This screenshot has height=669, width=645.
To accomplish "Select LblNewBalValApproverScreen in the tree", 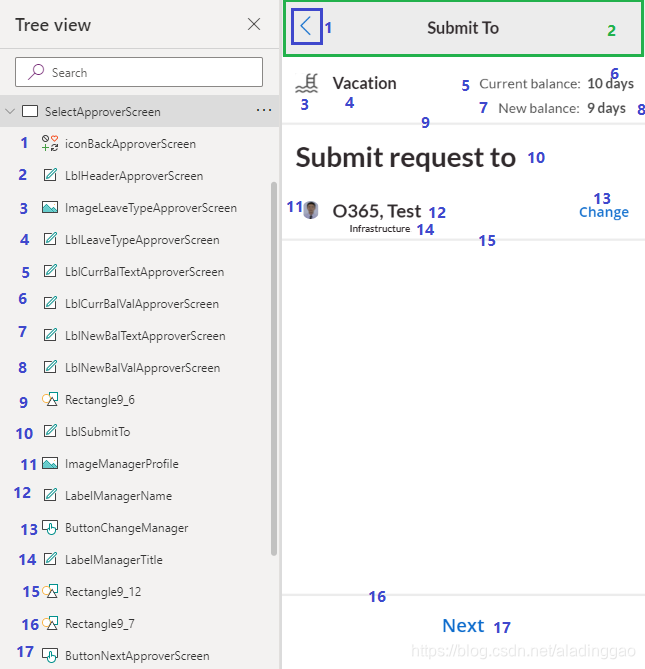I will [142, 368].
